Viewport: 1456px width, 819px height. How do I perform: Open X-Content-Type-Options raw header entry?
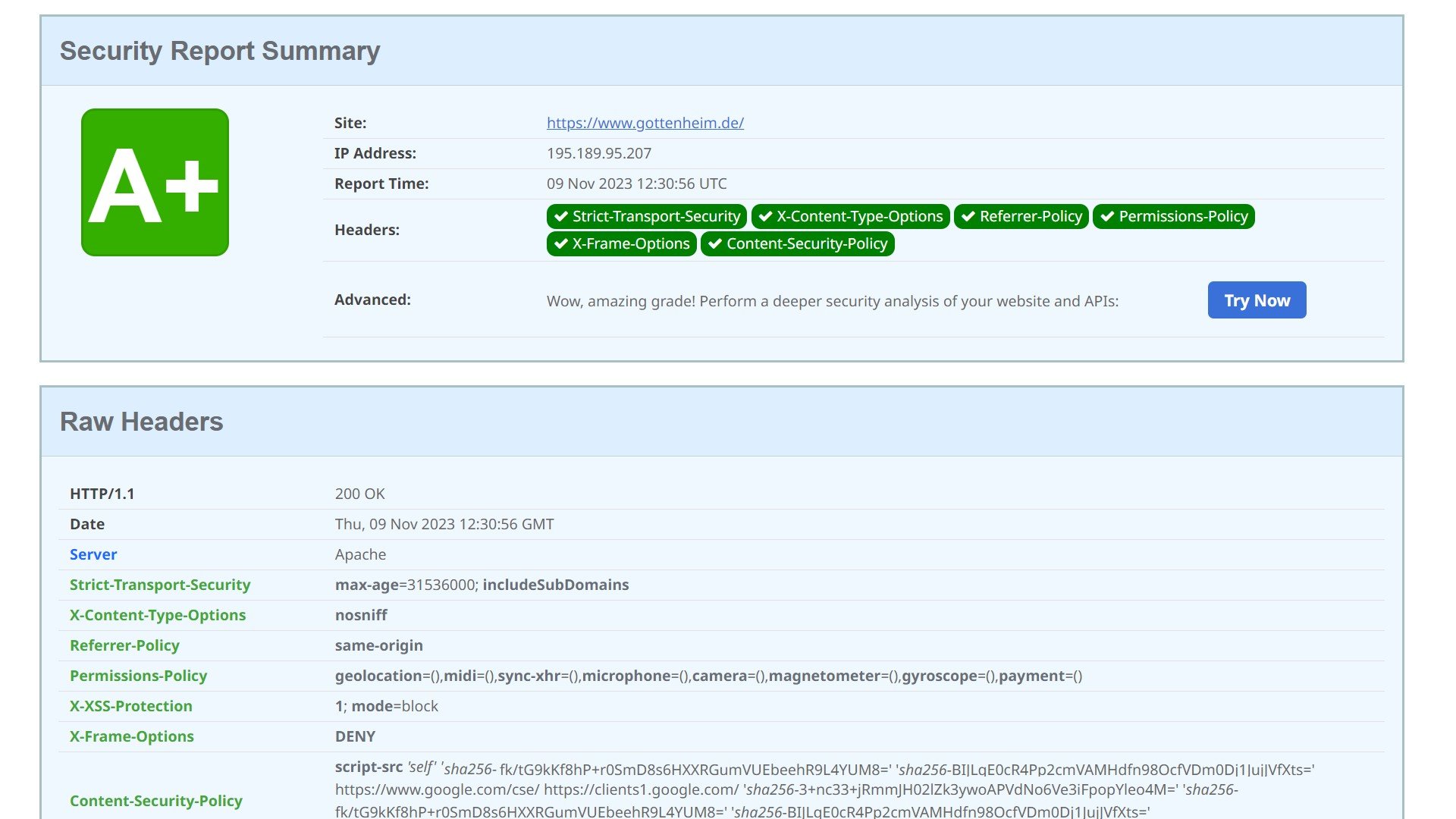click(158, 615)
